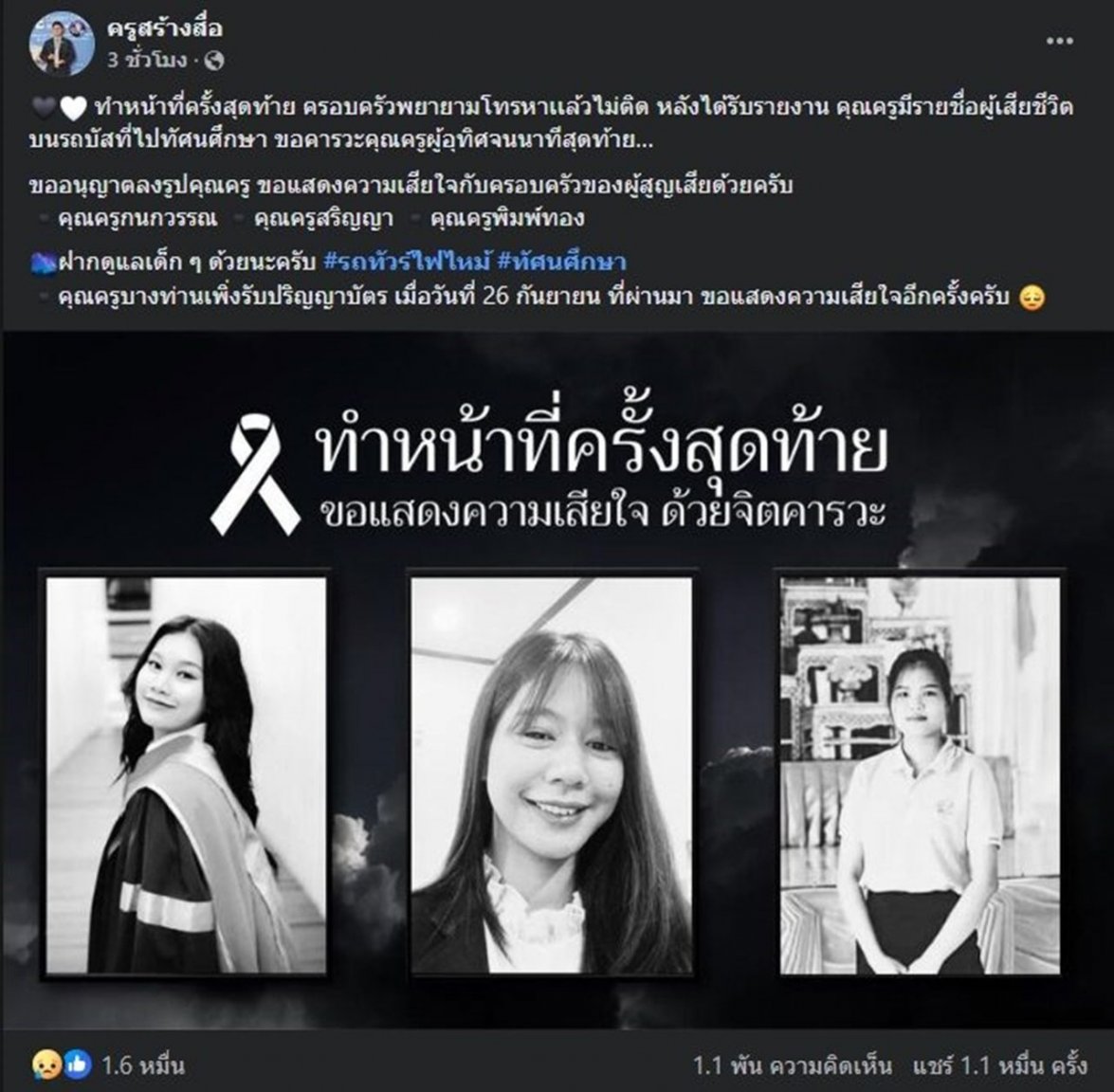Open the #รถทัวร์ไฟไหม้ hashtag

coord(407,262)
